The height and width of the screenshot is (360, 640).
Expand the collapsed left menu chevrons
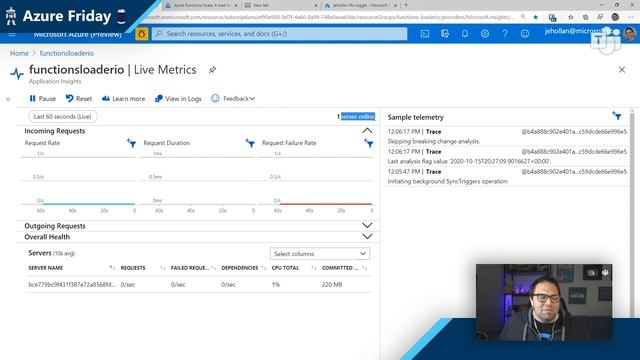tap(8, 99)
